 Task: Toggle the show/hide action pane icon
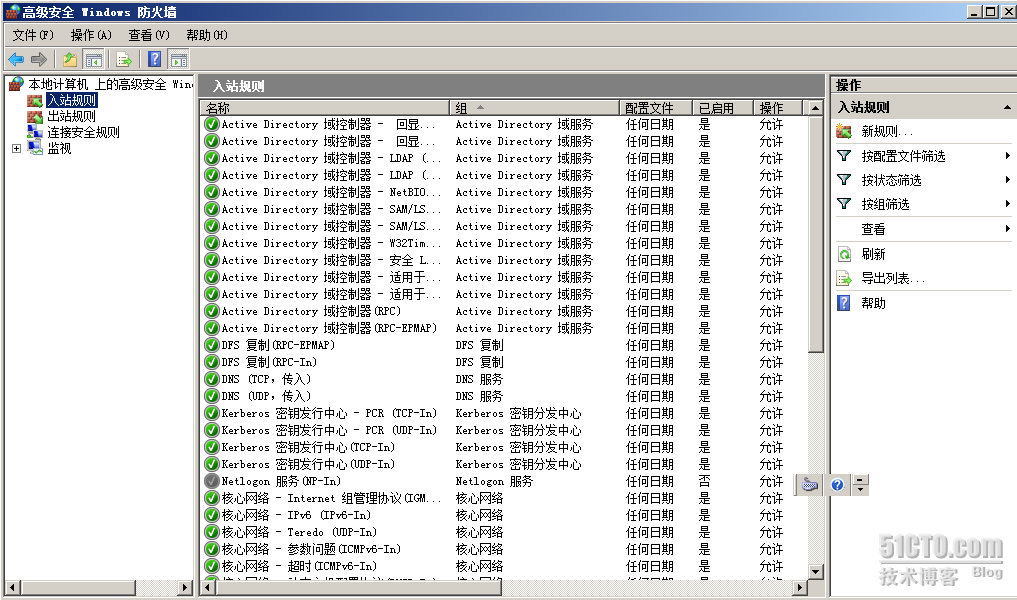179,60
